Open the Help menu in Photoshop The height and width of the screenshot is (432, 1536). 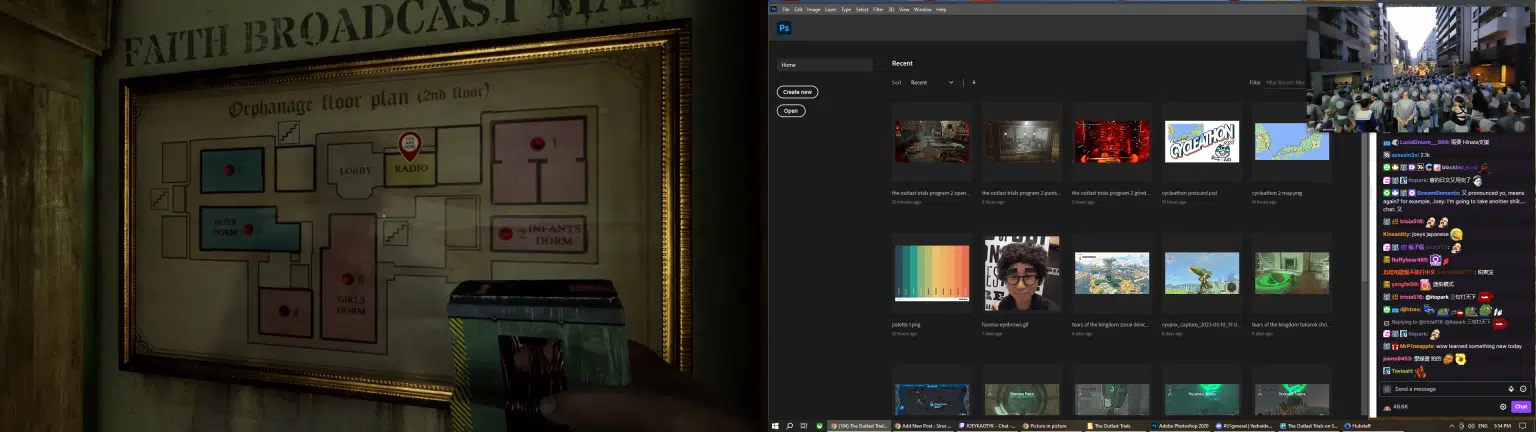[941, 9]
